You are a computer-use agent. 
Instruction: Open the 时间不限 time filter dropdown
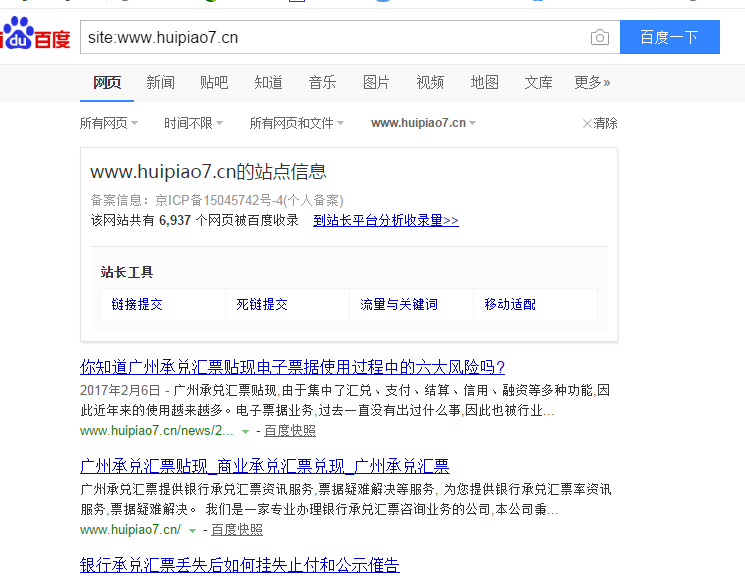(193, 123)
